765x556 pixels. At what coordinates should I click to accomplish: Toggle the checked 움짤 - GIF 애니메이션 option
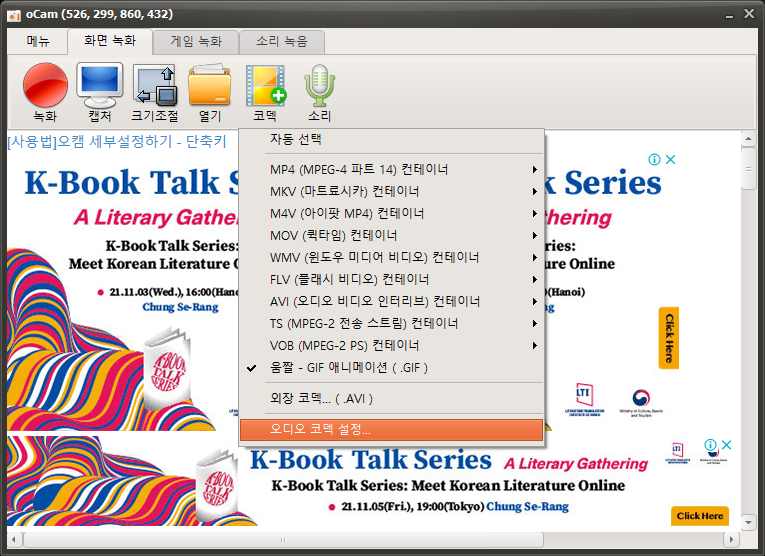[391, 367]
